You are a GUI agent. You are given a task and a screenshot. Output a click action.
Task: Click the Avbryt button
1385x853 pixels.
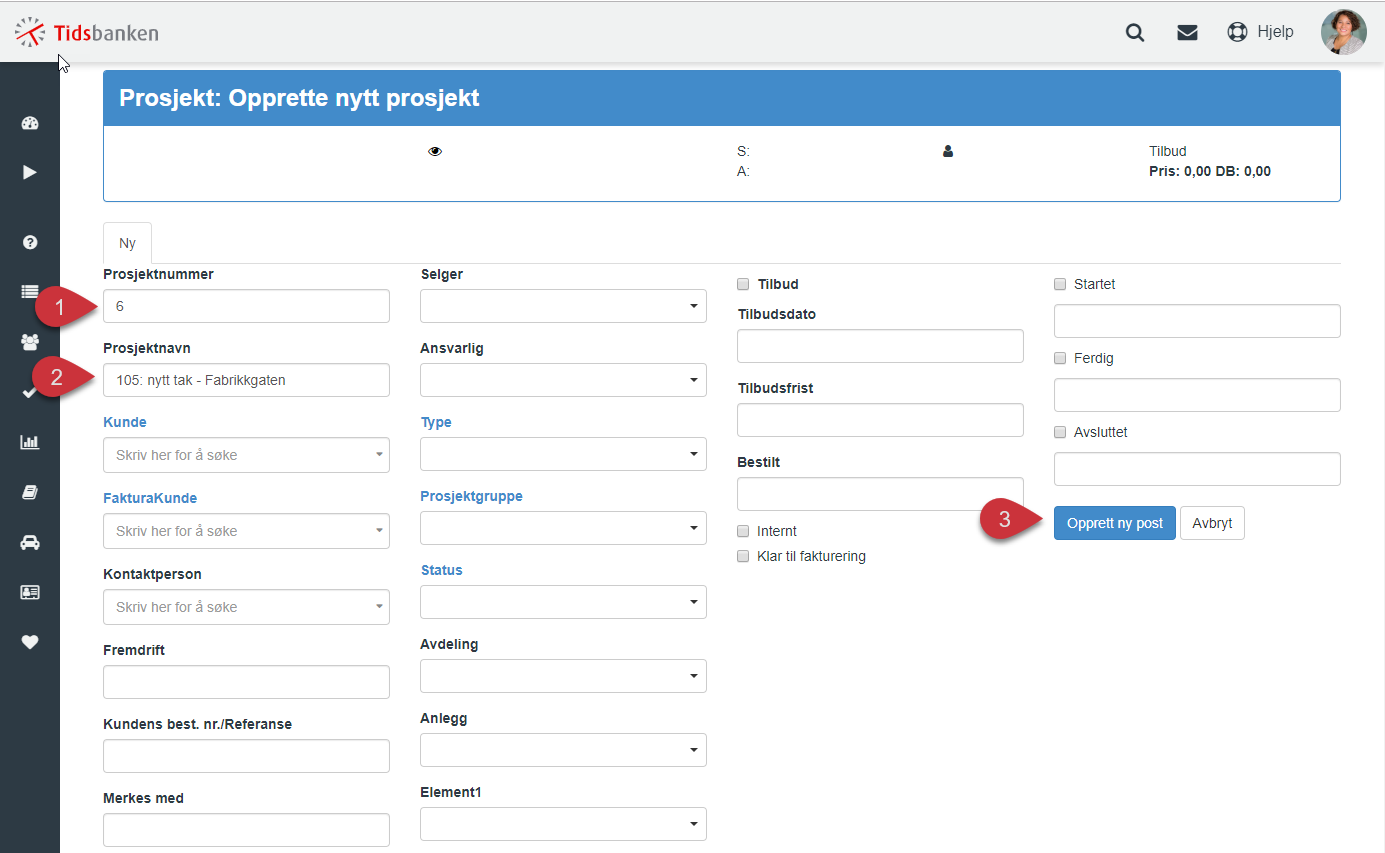click(x=1212, y=523)
